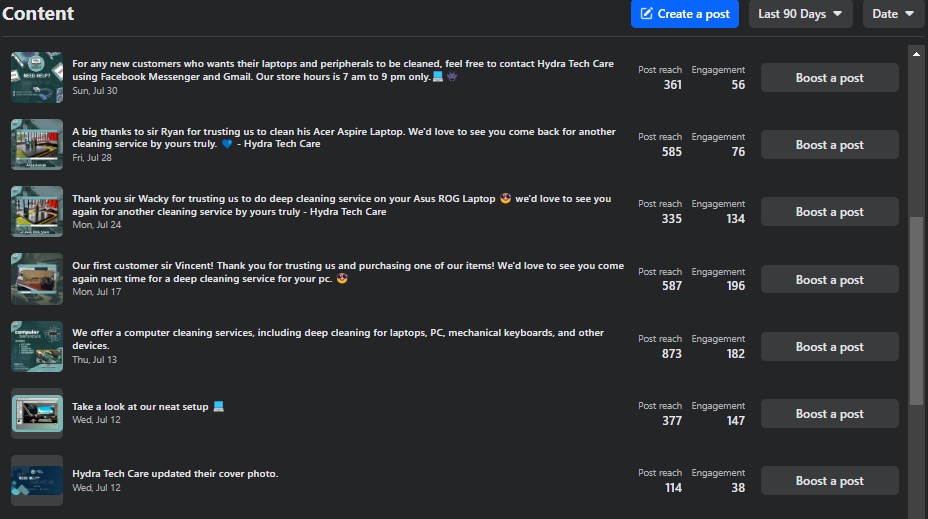The width and height of the screenshot is (928, 519).
Task: Boost the sir Ryan Acer Aspire post
Action: (829, 145)
